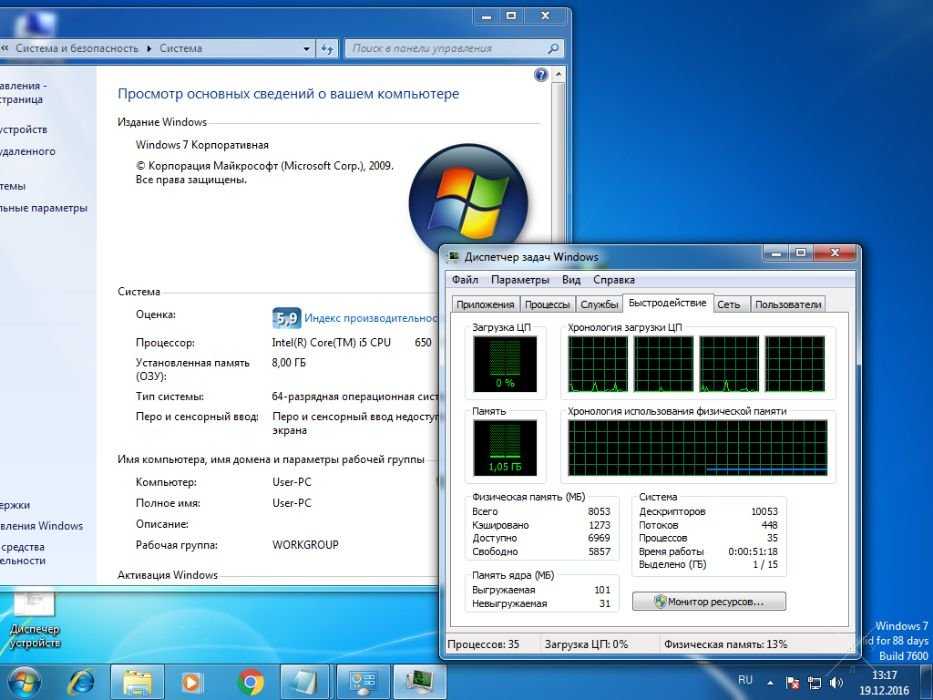Image resolution: width=933 pixels, height=700 pixels.
Task: Open the Start menu orb
Action: click(24, 683)
